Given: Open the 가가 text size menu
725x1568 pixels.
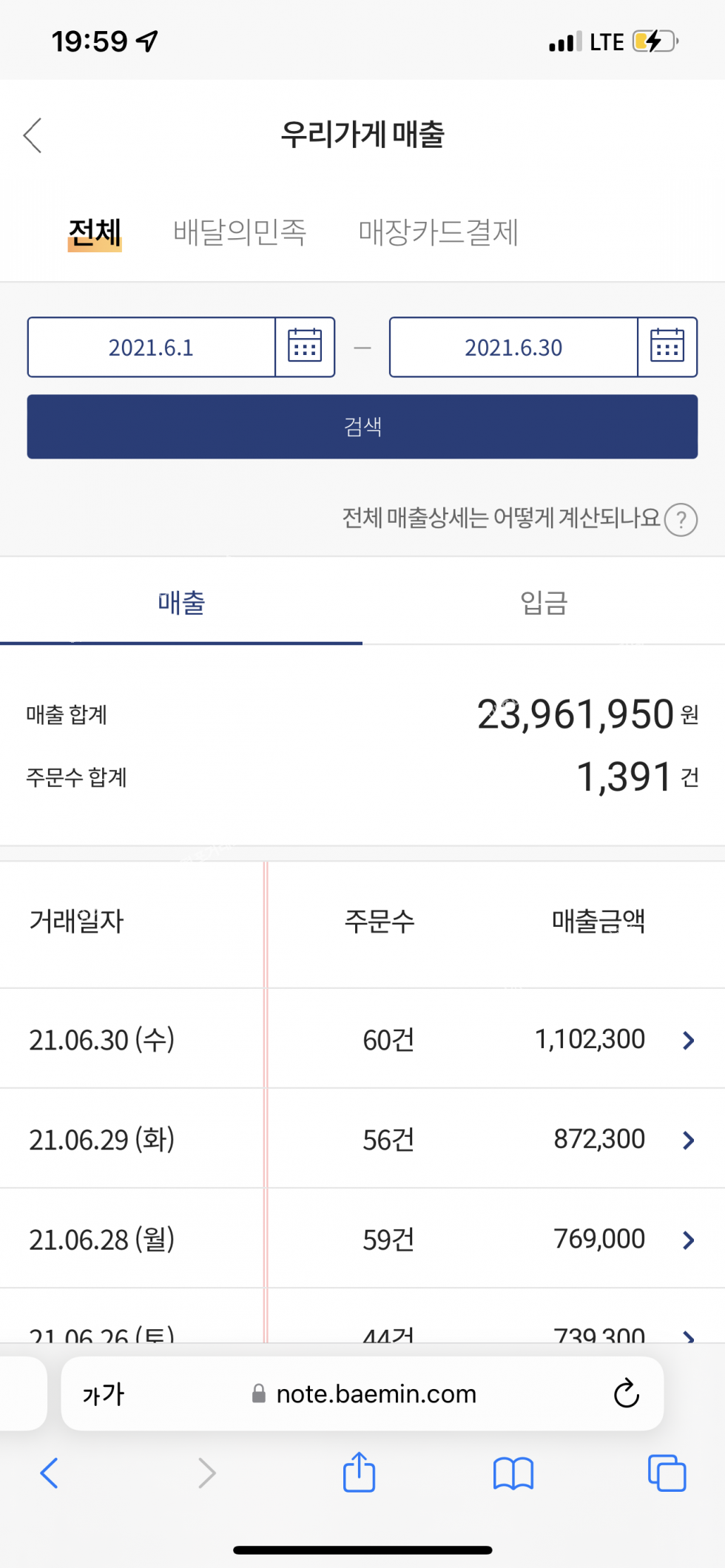Looking at the screenshot, I should (104, 1394).
